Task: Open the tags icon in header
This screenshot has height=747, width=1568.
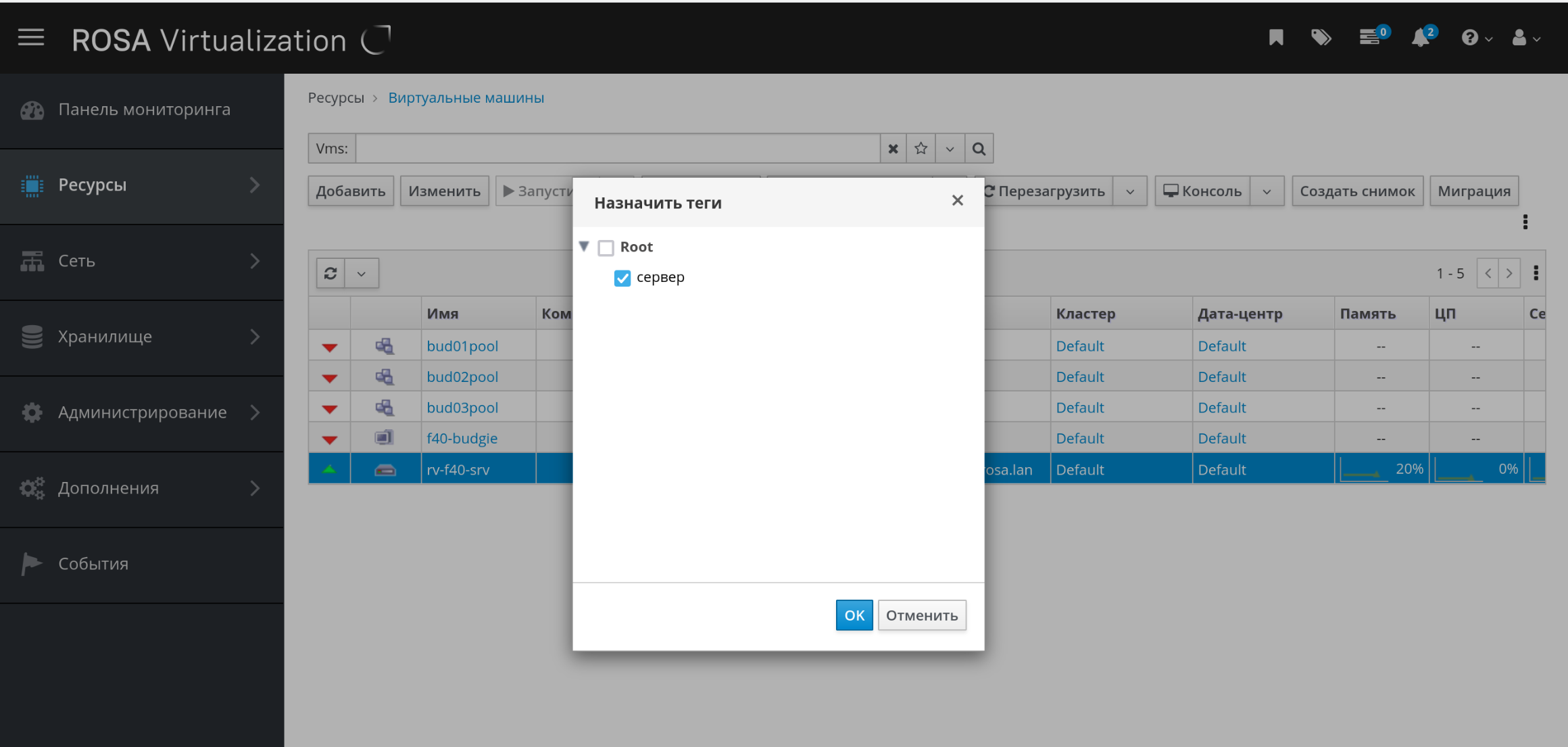Action: point(1321,38)
